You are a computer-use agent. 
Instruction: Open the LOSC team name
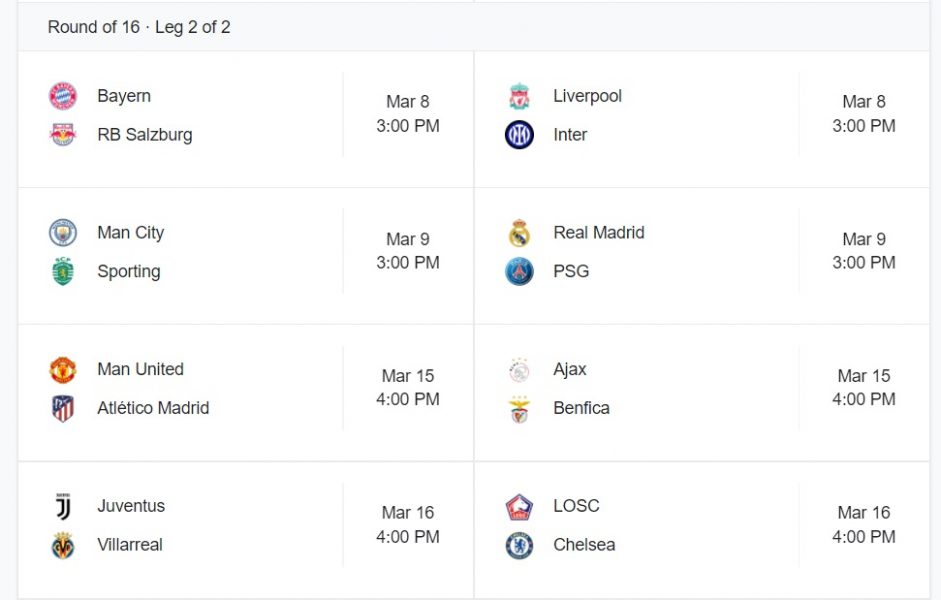pos(576,506)
